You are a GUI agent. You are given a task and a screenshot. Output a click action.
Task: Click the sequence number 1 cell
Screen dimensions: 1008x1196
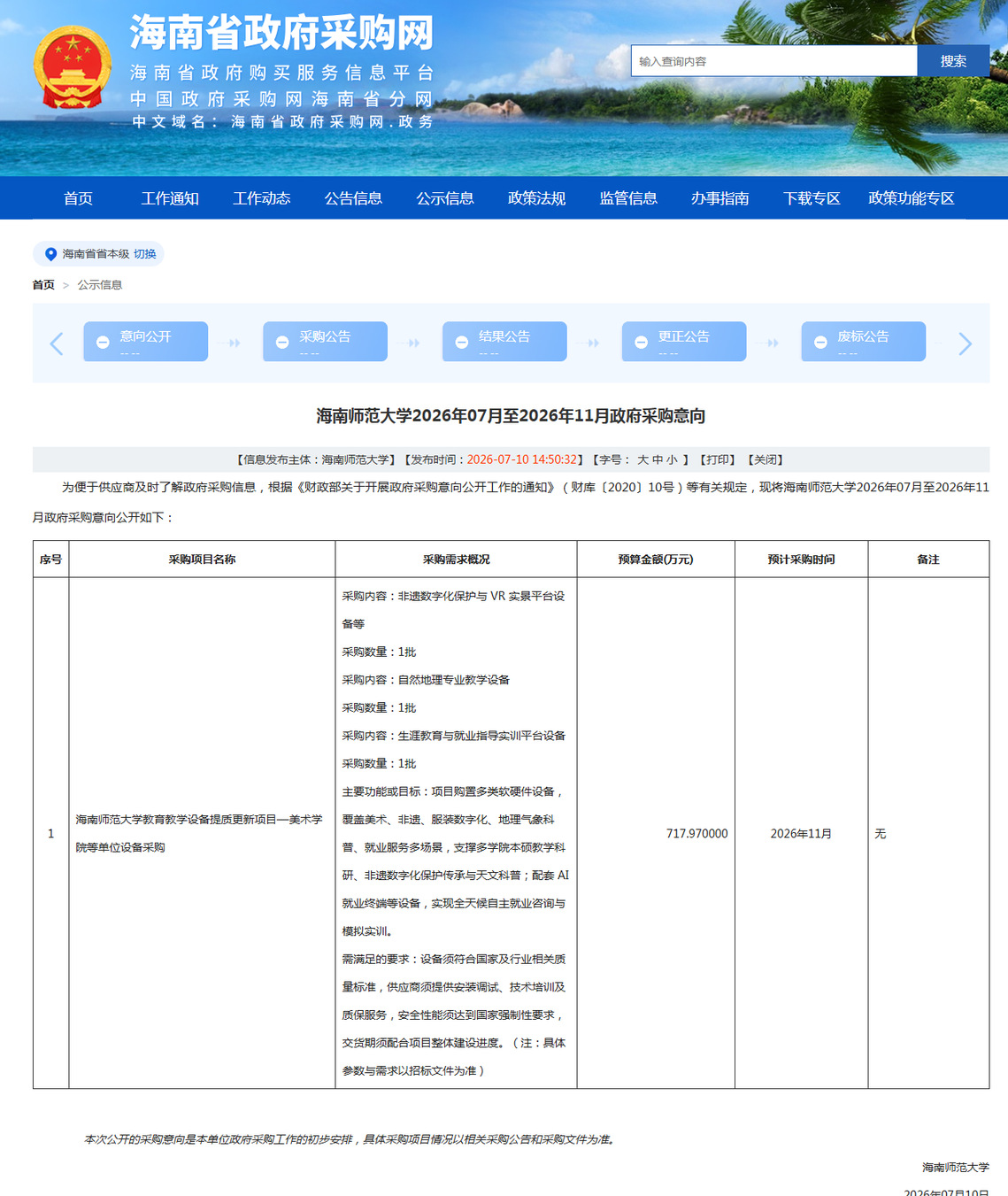point(50,834)
